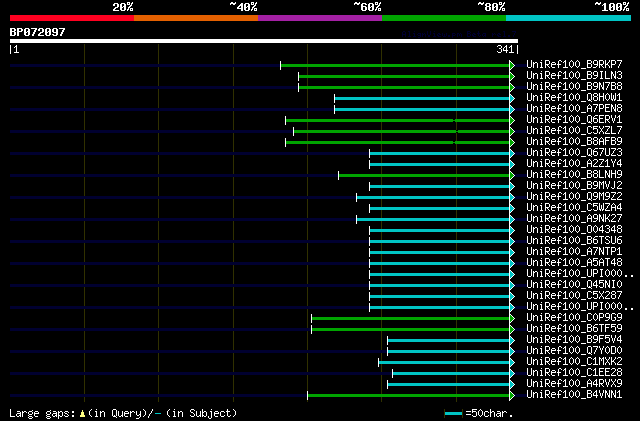Select the UniRef100_Q67UZ3 hit label
Viewport: 640px width, 421px height.
pyautogui.click(x=574, y=153)
